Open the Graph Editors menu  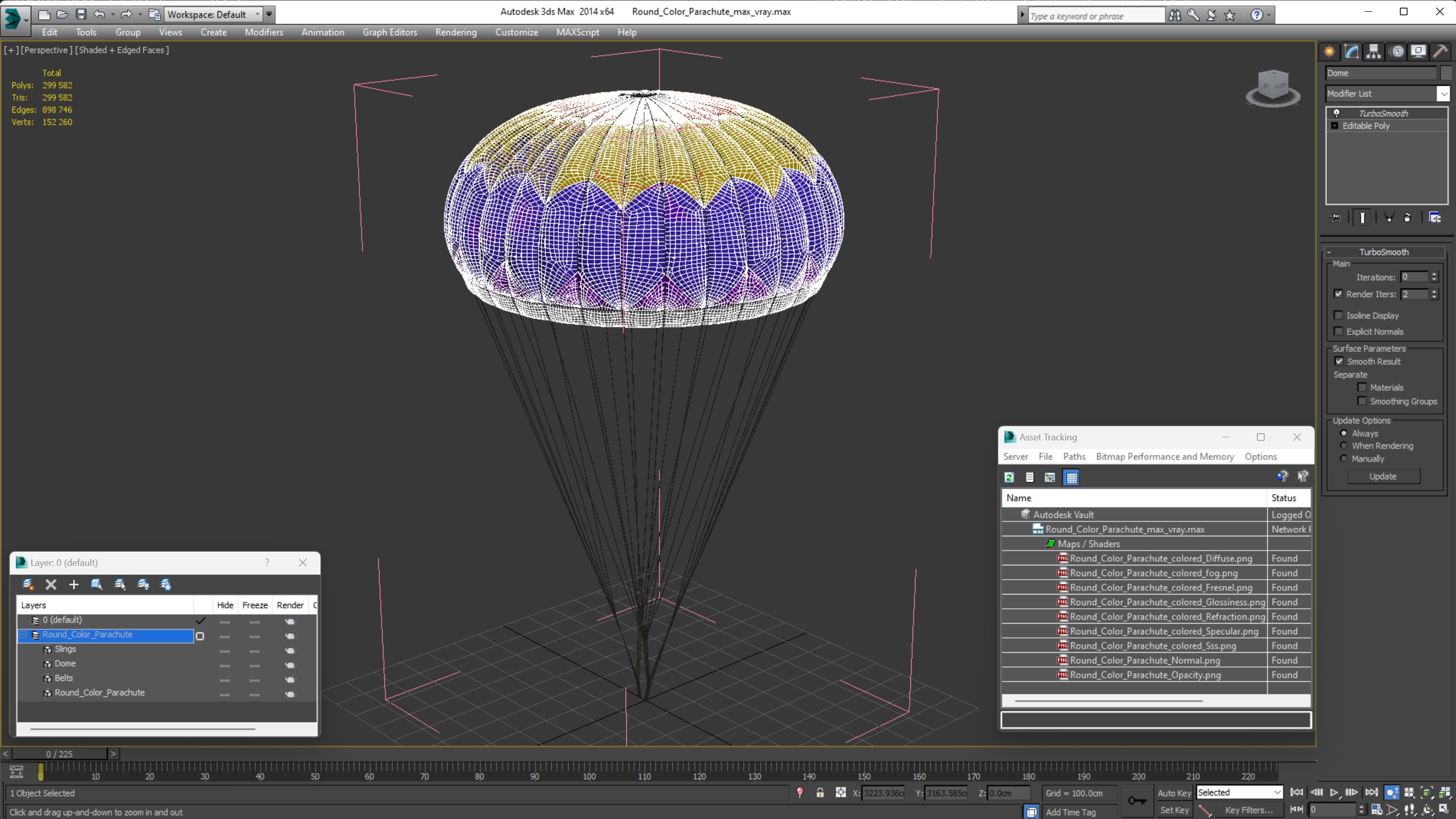click(x=389, y=32)
